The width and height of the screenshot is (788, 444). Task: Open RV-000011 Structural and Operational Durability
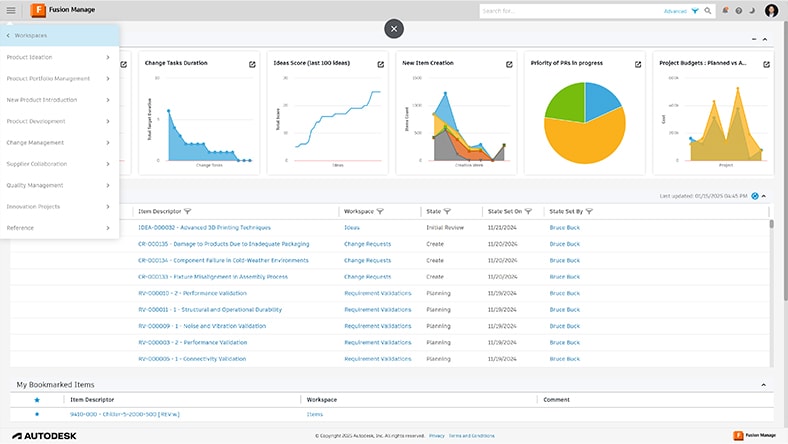tap(210, 310)
